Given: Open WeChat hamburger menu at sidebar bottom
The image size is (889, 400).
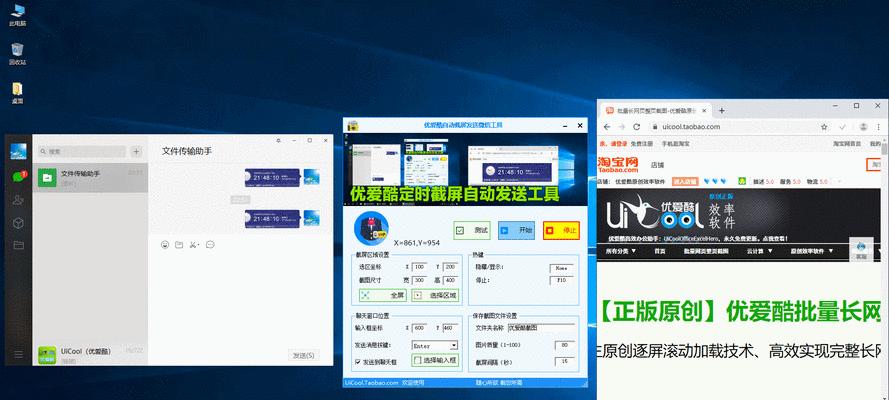Looking at the screenshot, I should pos(18,354).
